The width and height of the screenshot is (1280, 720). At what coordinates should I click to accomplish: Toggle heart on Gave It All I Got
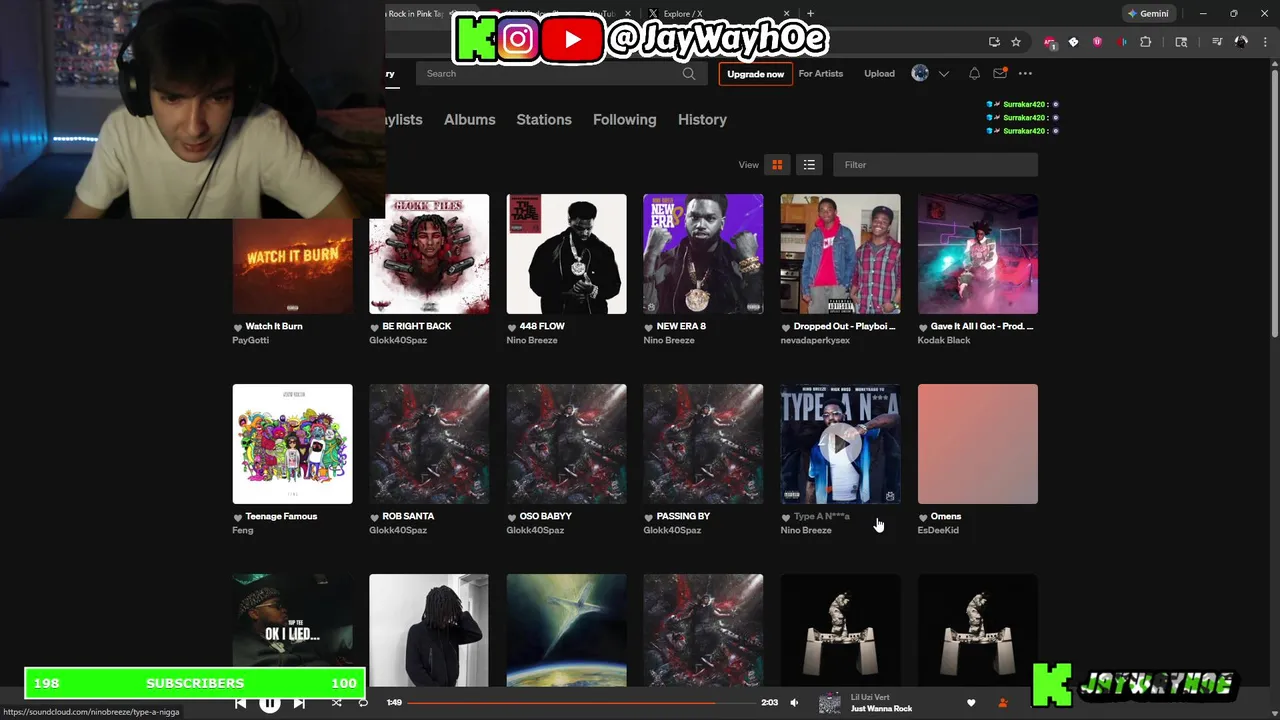(x=923, y=327)
